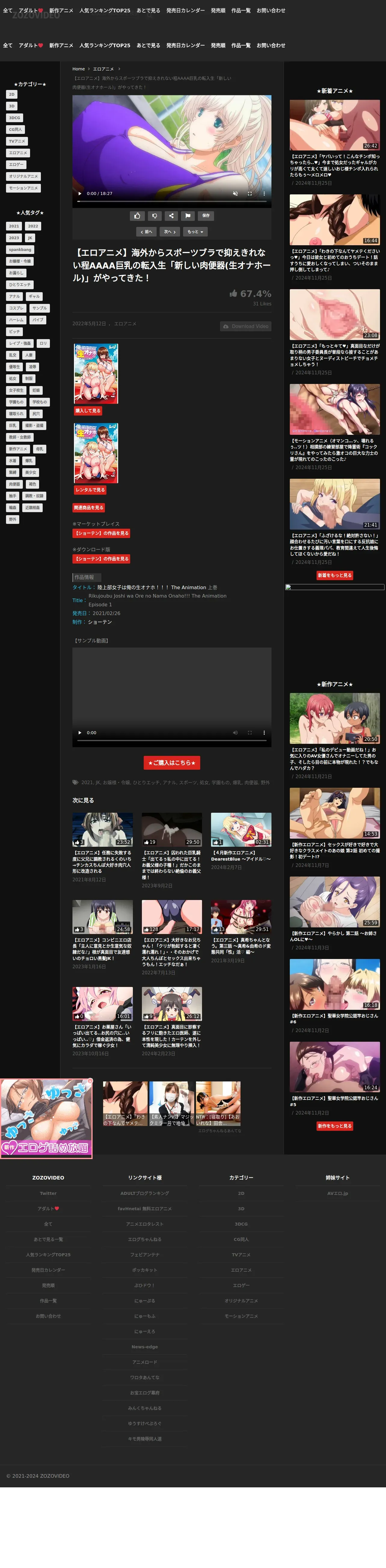Select the モーションアニメ category tag
Viewport: 386px width, 1568px height.
[x=23, y=188]
